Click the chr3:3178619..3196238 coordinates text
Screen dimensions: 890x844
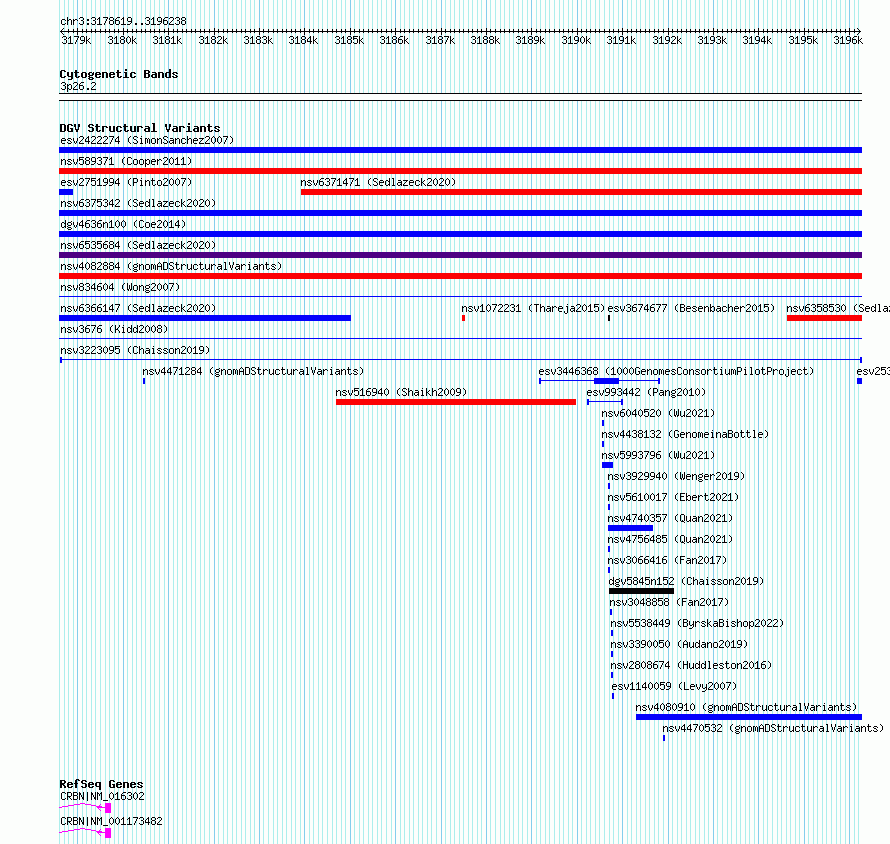[x=123, y=22]
